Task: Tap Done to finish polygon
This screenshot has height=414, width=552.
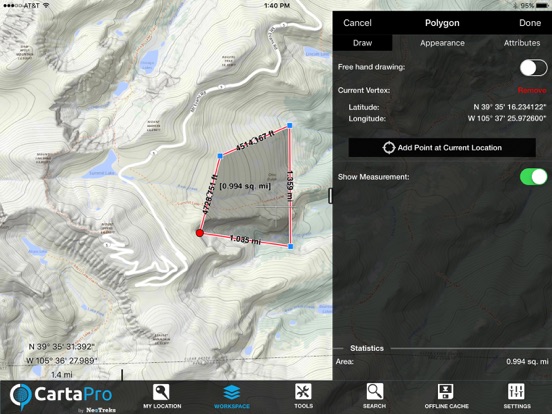Action: pyautogui.click(x=530, y=23)
